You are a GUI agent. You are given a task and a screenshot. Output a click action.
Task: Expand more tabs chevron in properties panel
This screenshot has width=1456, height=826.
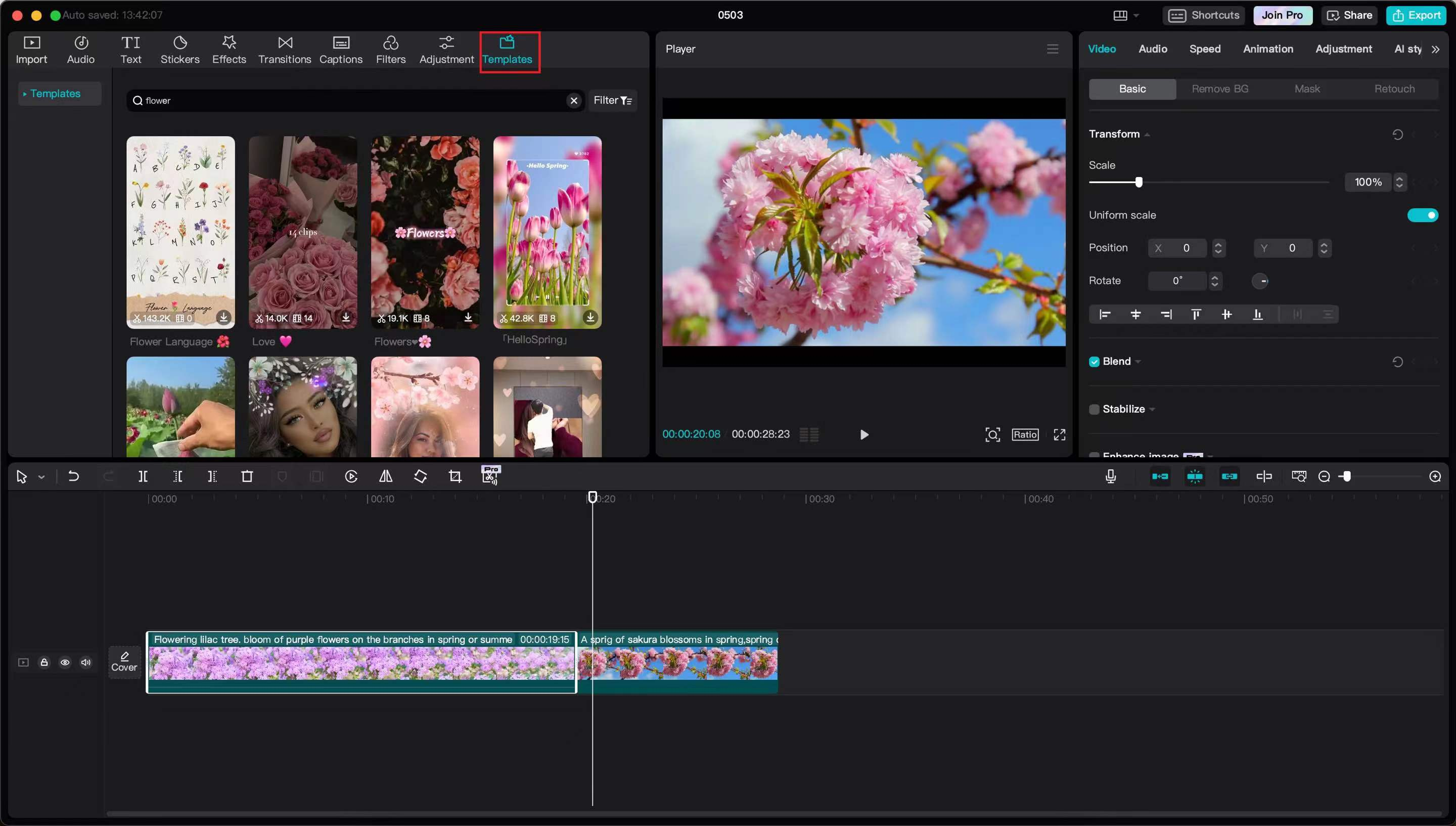pos(1435,50)
